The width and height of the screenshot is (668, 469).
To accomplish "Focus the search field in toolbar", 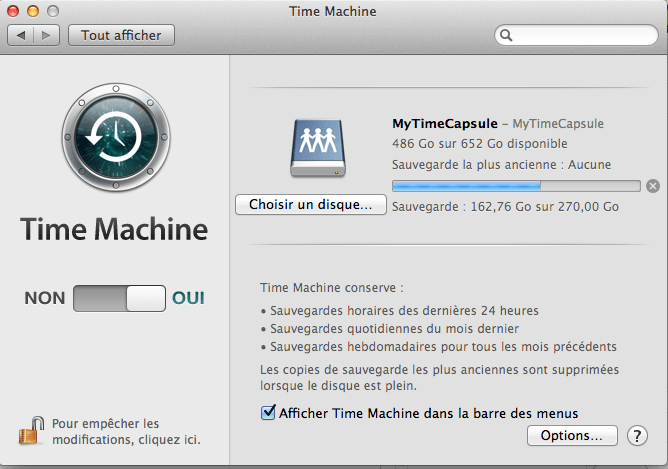I will pos(576,35).
